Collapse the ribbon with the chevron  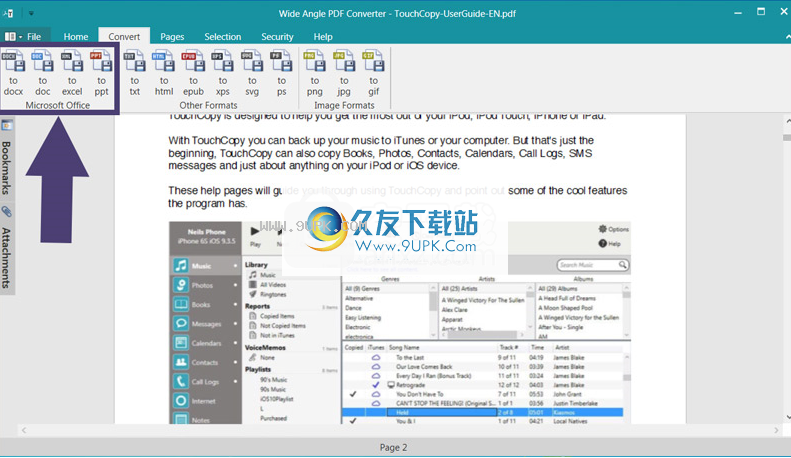[787, 37]
